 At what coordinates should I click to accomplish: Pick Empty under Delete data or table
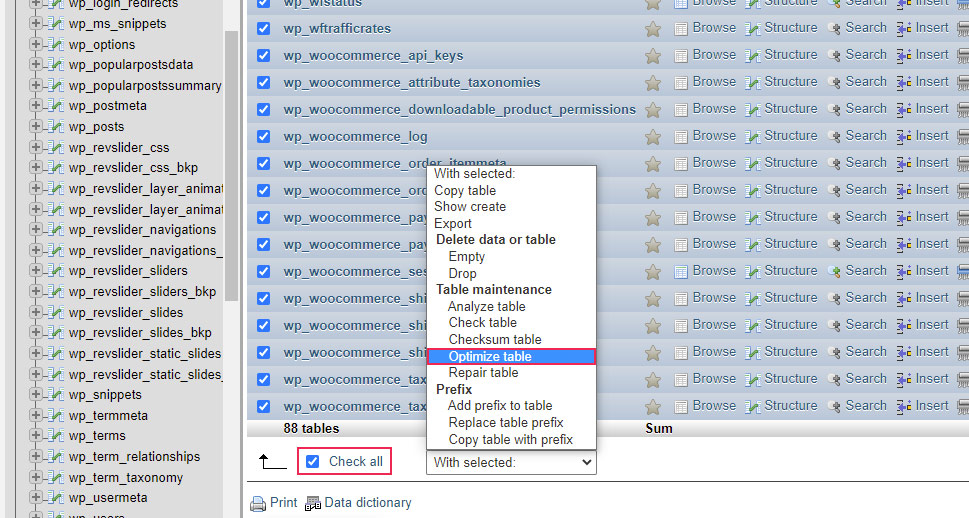coord(511,257)
